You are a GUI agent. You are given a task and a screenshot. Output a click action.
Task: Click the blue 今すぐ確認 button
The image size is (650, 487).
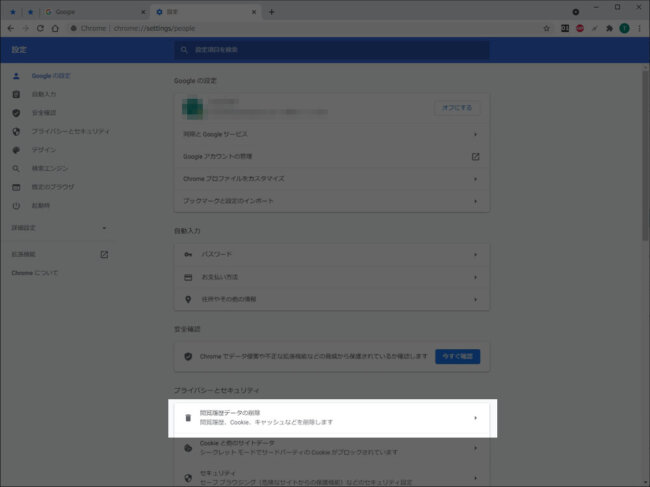[x=458, y=356]
